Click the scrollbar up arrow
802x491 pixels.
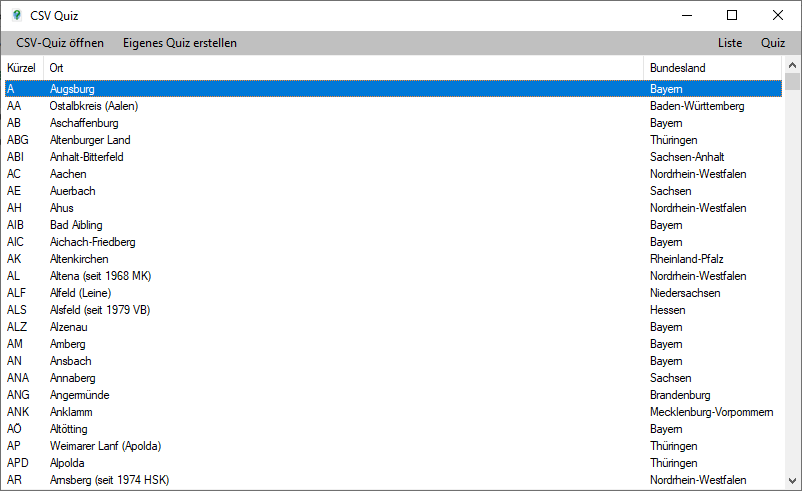coord(792,66)
